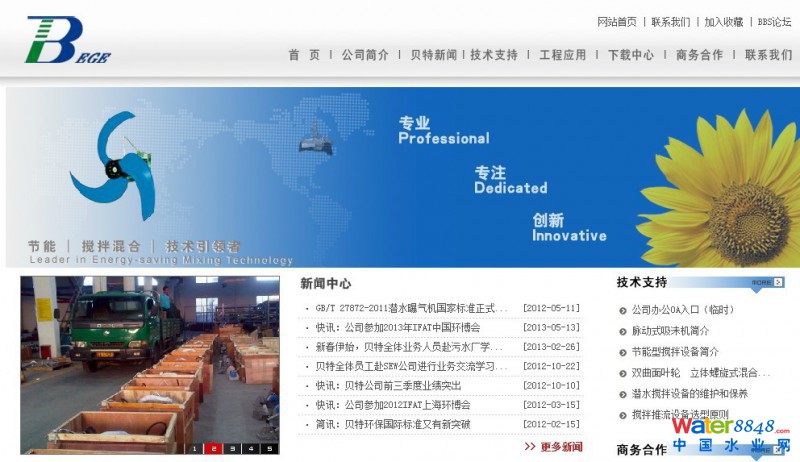Click the MORE button beside 技术支持 heading
Screen dimensions: 800x462
click(x=767, y=283)
